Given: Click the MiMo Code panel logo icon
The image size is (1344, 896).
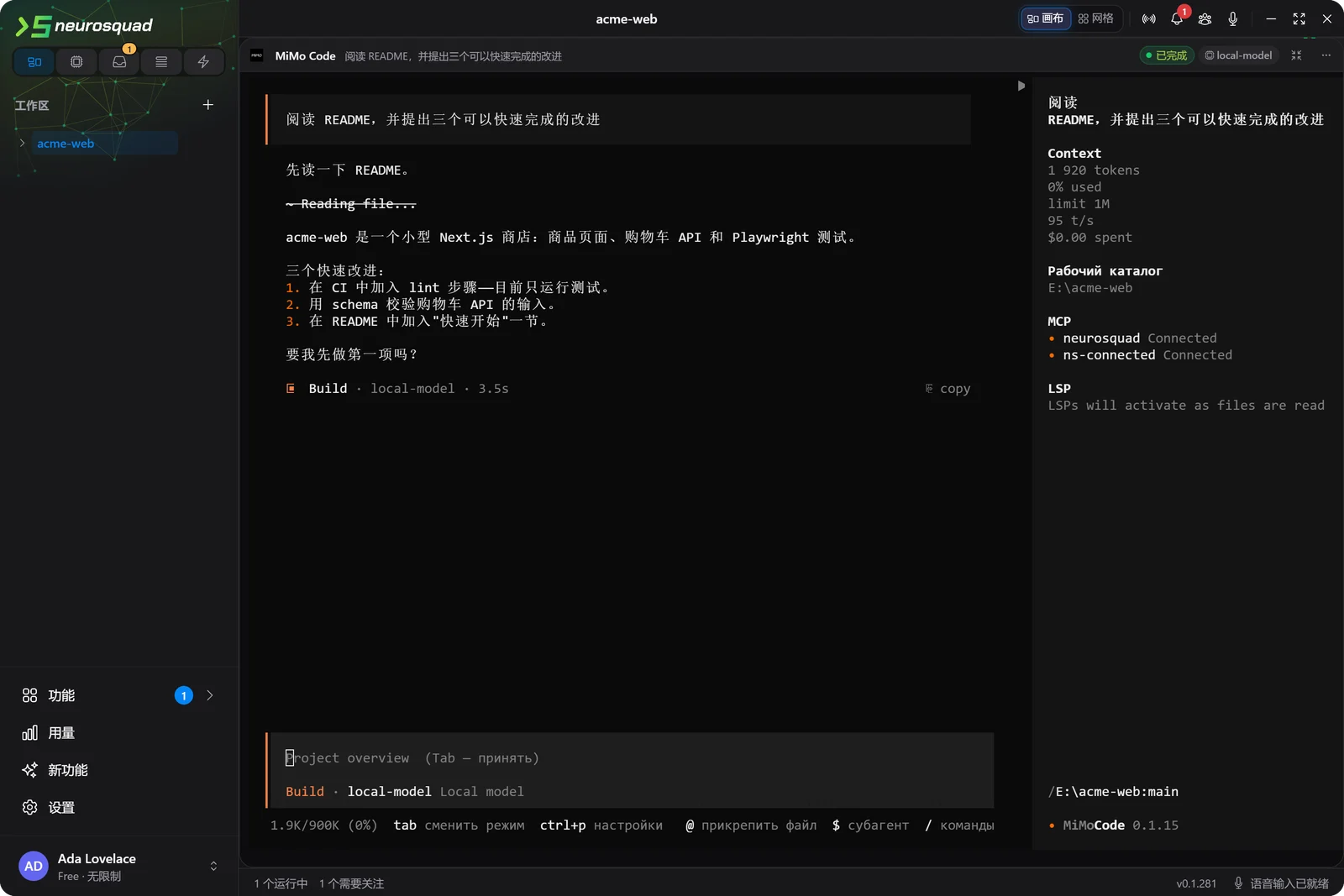Looking at the screenshot, I should 257,55.
